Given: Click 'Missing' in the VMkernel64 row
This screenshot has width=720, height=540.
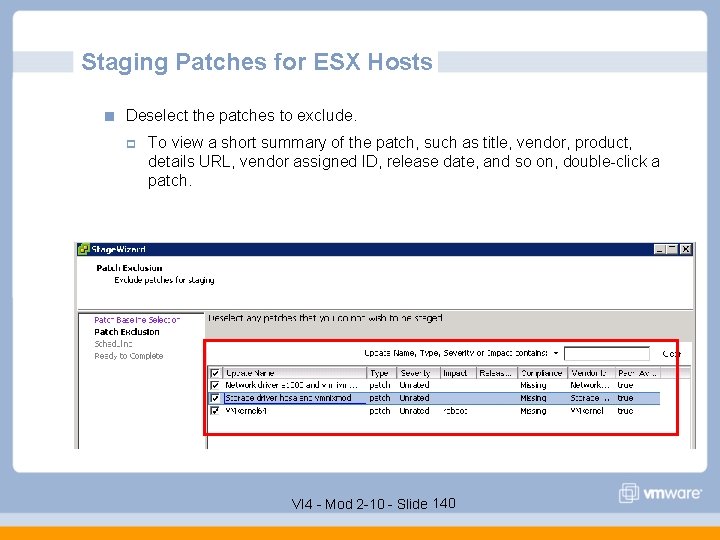Looking at the screenshot, I should [x=533, y=411].
